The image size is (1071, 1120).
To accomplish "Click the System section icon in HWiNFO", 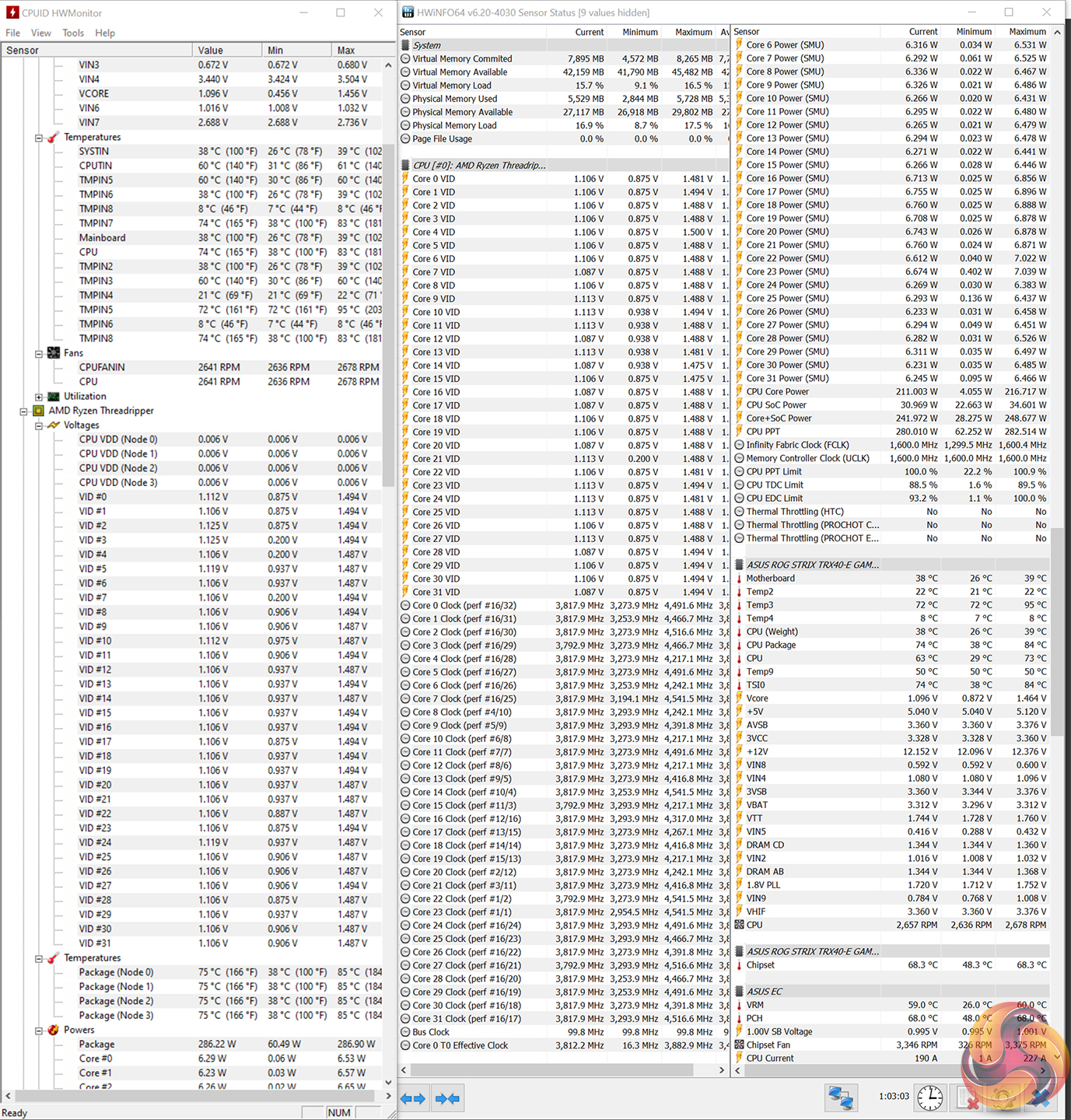I will (x=405, y=45).
